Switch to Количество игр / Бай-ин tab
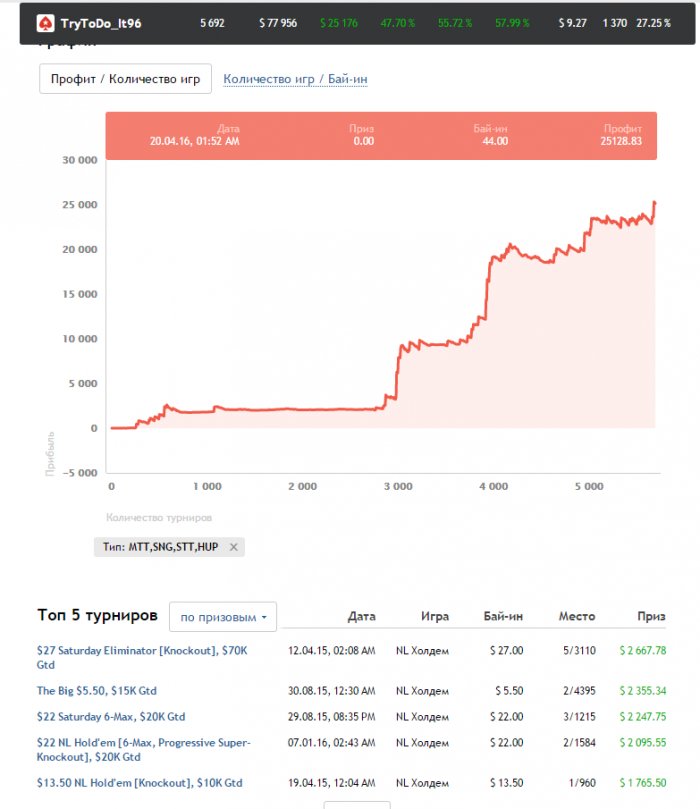 coord(295,79)
